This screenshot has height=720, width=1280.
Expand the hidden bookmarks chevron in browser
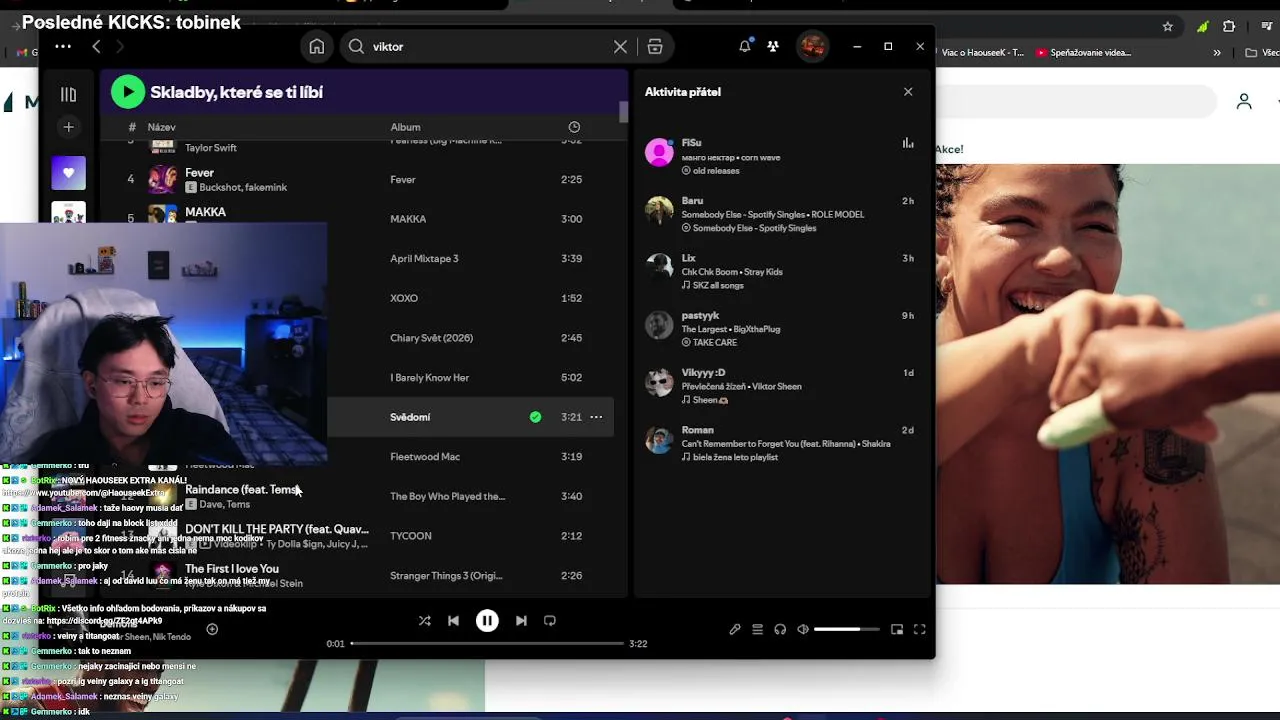pyautogui.click(x=1217, y=53)
